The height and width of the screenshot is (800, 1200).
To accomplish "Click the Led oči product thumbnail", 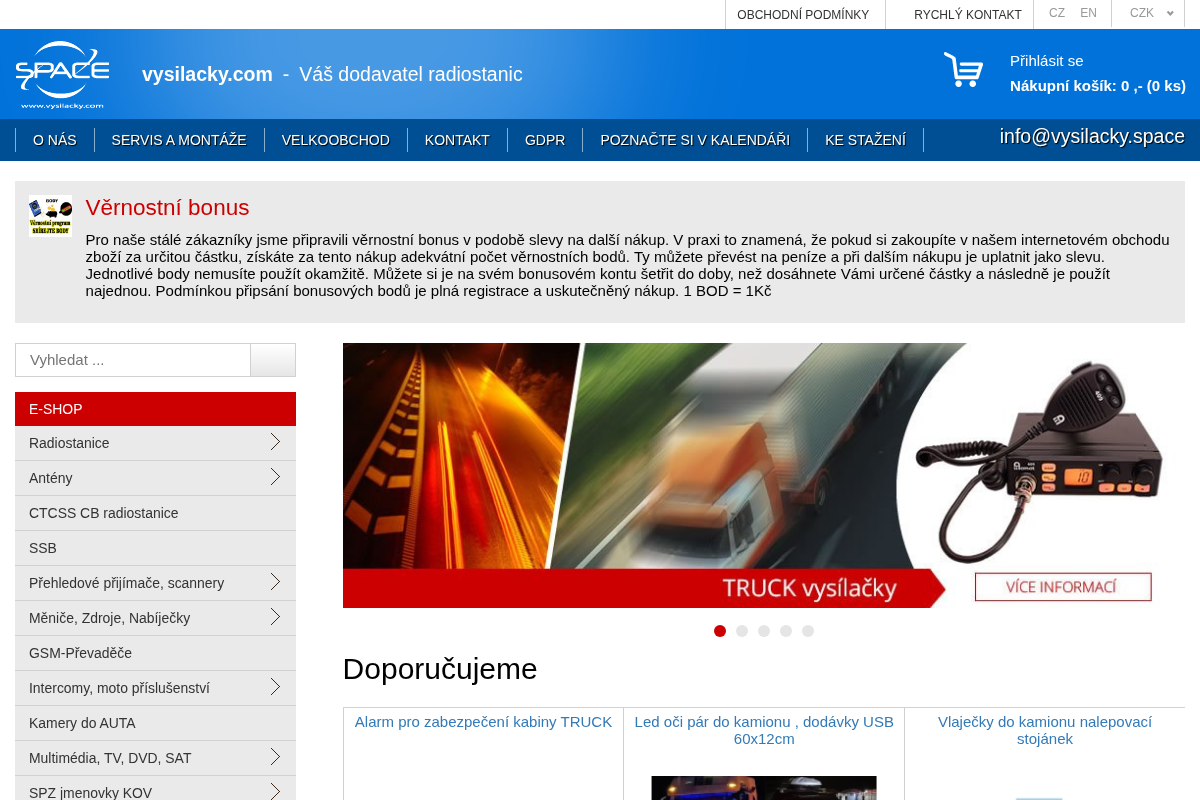I will tap(764, 788).
